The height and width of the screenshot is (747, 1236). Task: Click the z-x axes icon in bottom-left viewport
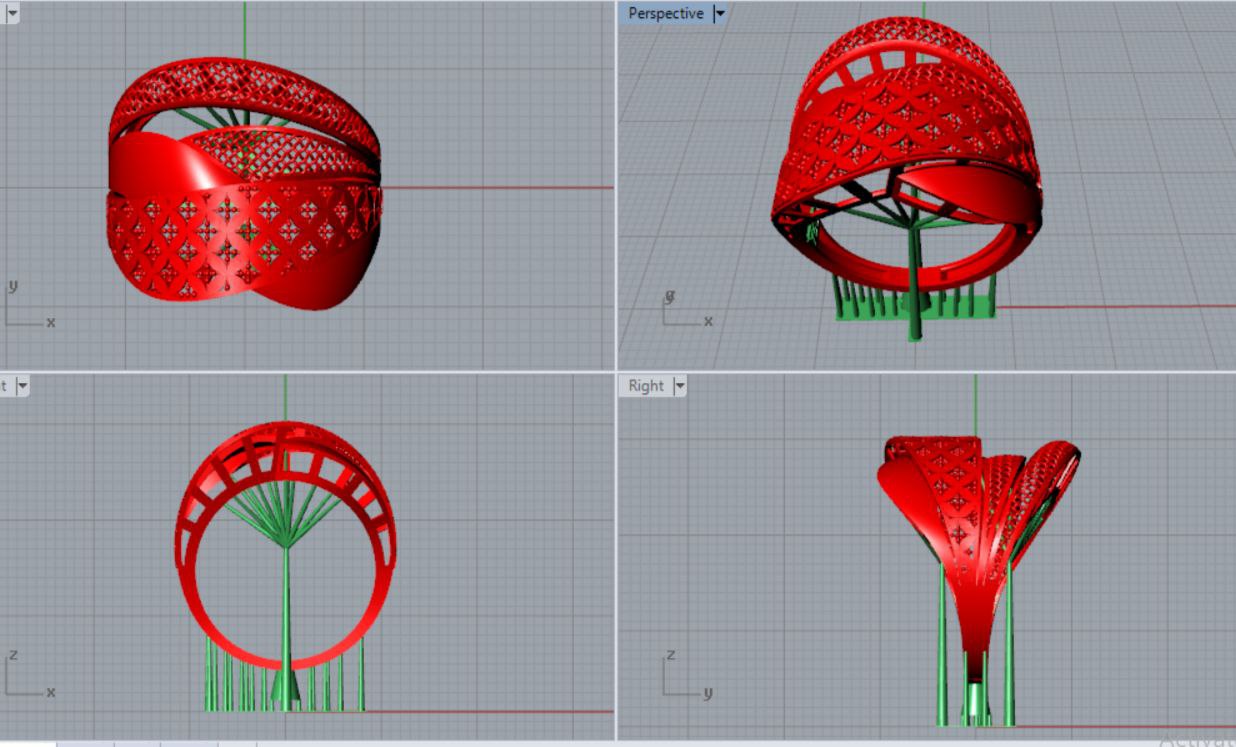click(28, 675)
